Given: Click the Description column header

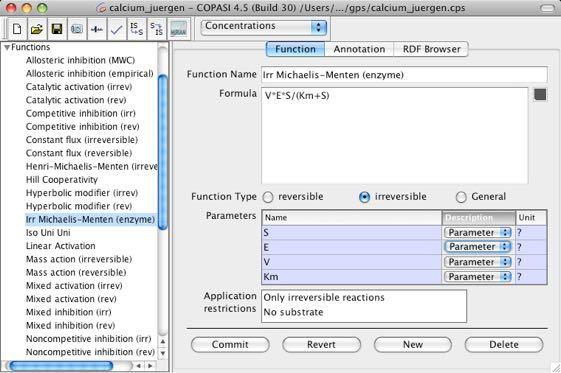Looking at the screenshot, I should (x=479, y=217).
